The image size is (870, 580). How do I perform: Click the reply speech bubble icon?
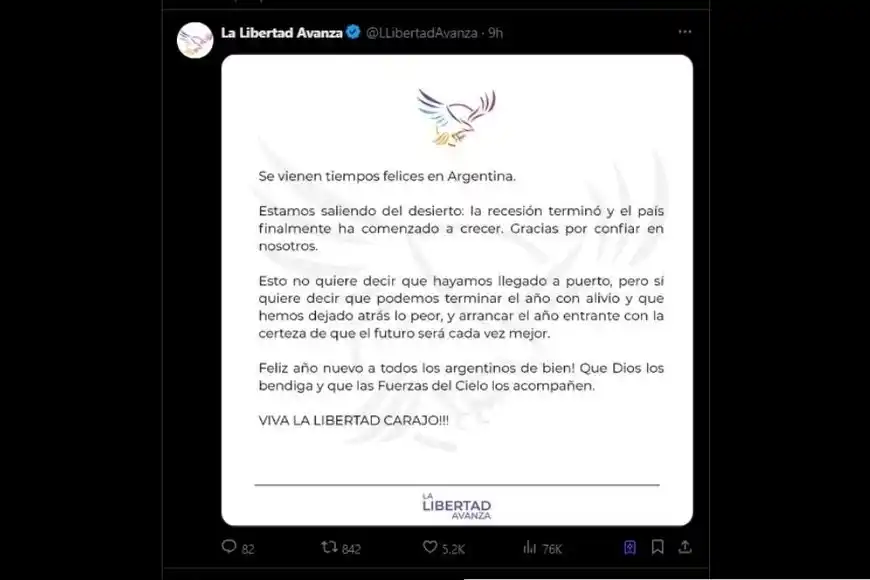(x=229, y=547)
